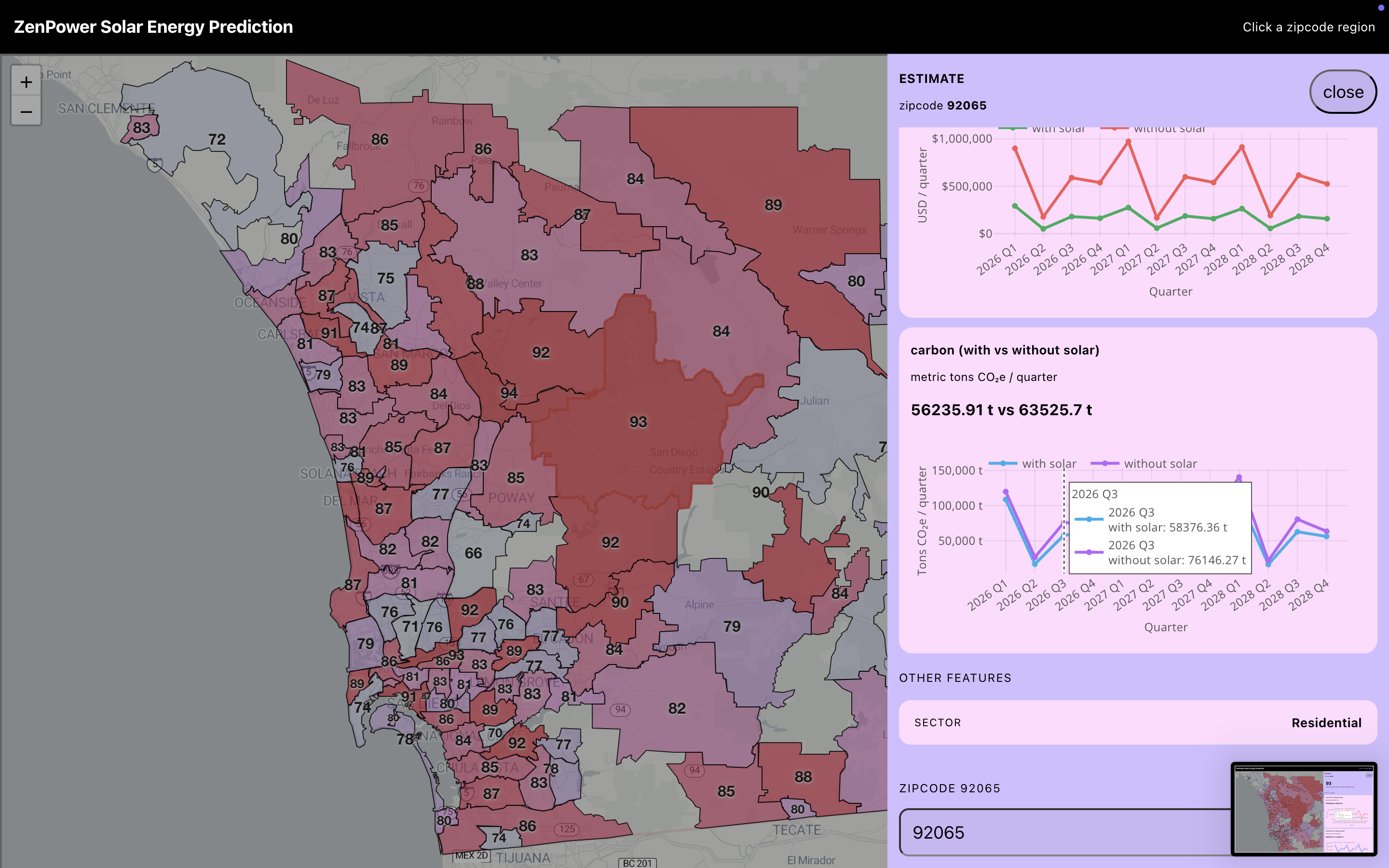
Task: Zoom in the map with plus button
Action: (x=26, y=82)
